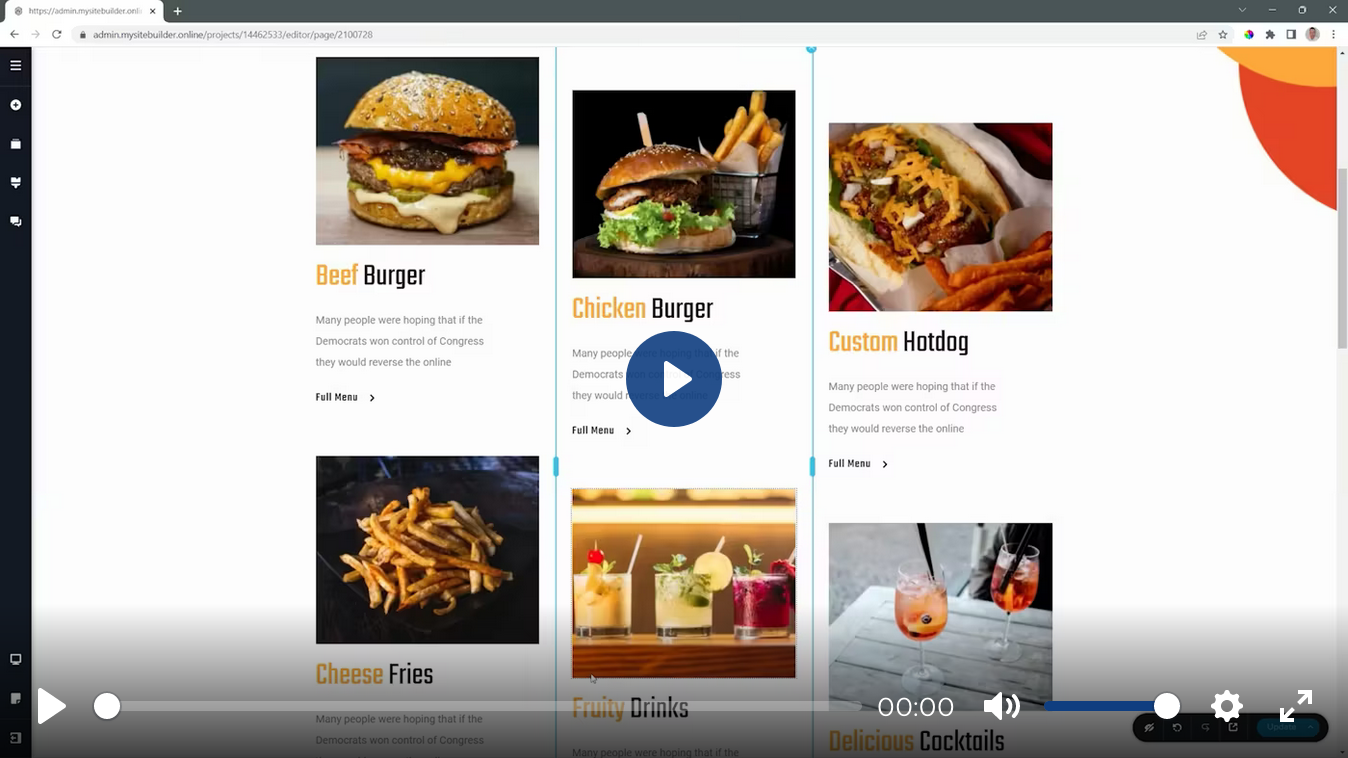Image resolution: width=1348 pixels, height=758 pixels.
Task: Toggle the browser side panel
Action: click(1291, 34)
